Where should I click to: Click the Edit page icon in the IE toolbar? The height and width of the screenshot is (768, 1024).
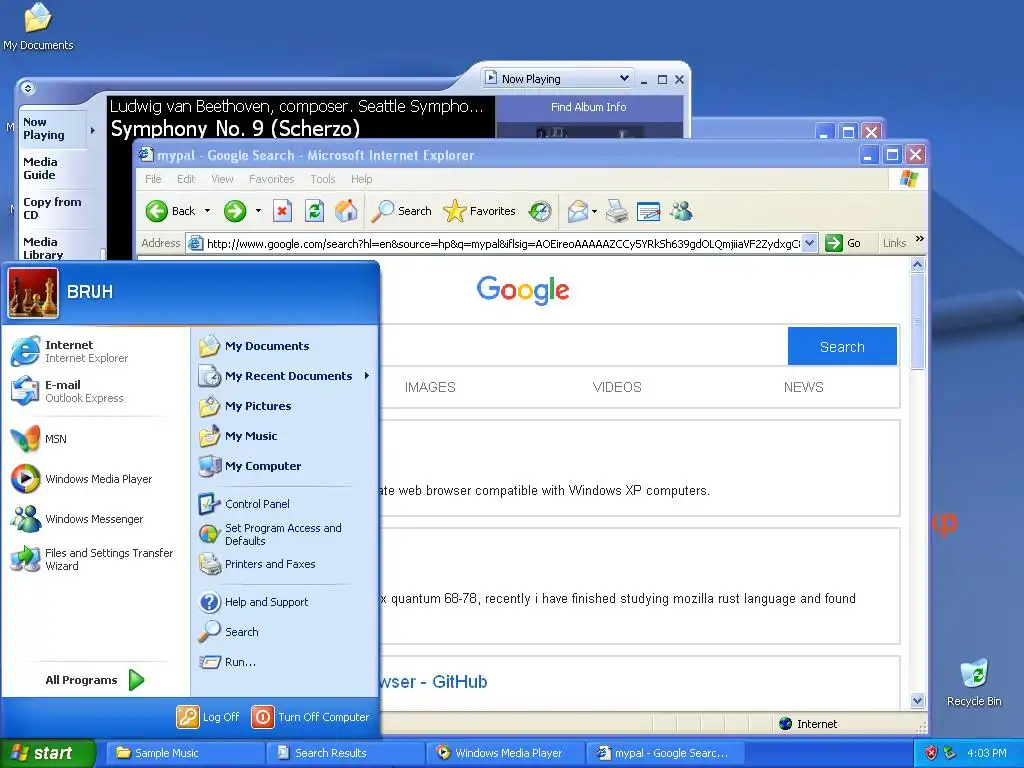coord(648,211)
